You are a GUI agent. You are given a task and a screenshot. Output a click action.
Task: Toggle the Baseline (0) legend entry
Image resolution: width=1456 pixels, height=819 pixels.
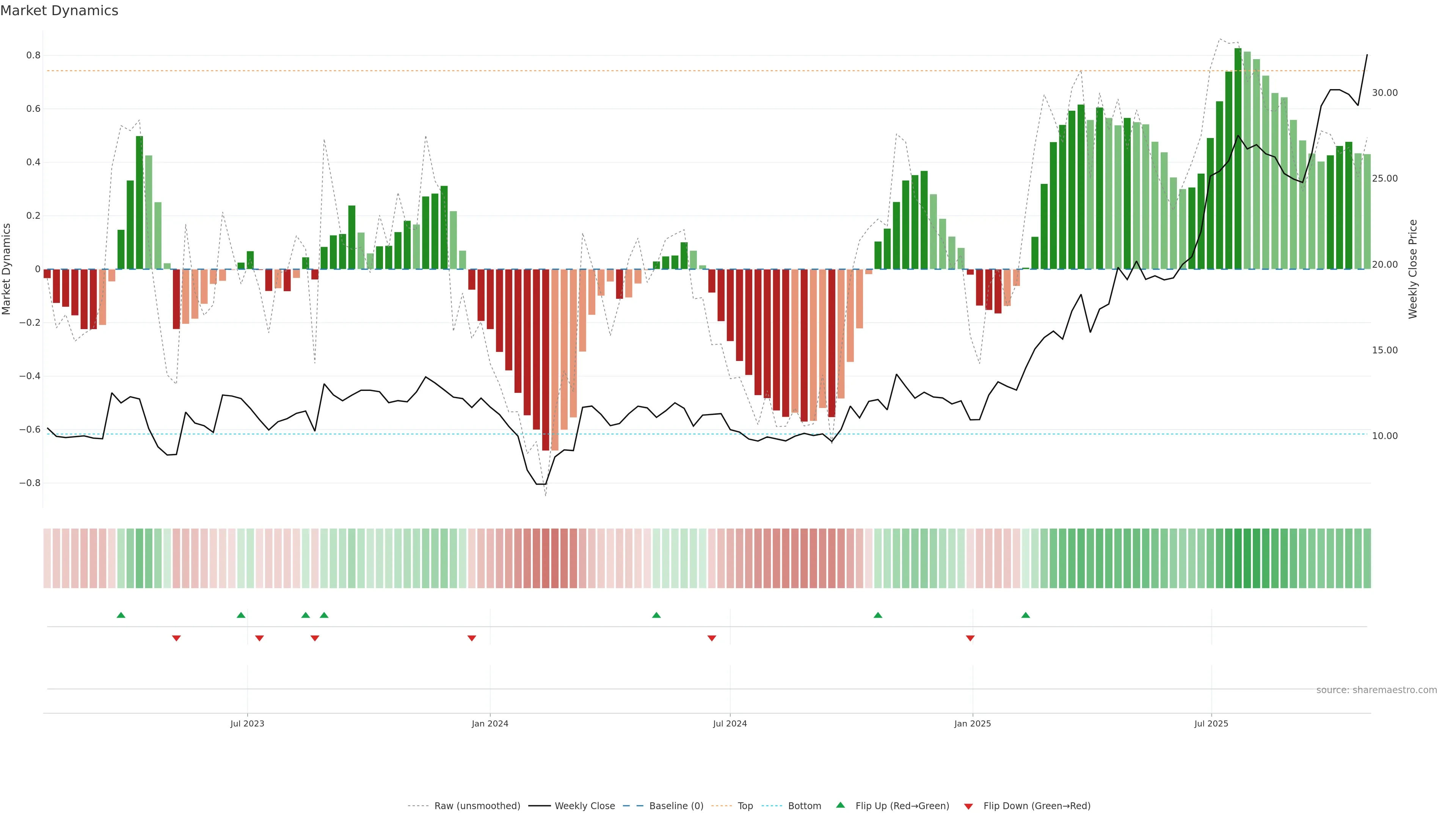(675, 806)
